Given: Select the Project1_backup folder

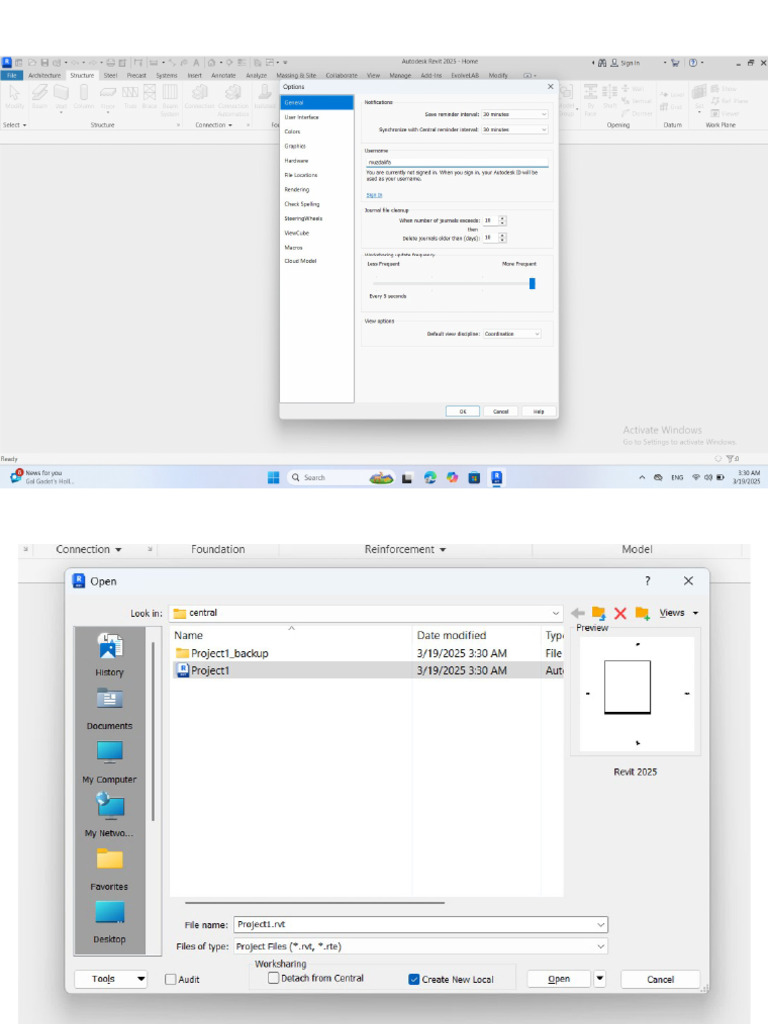Looking at the screenshot, I should pyautogui.click(x=368, y=653).
